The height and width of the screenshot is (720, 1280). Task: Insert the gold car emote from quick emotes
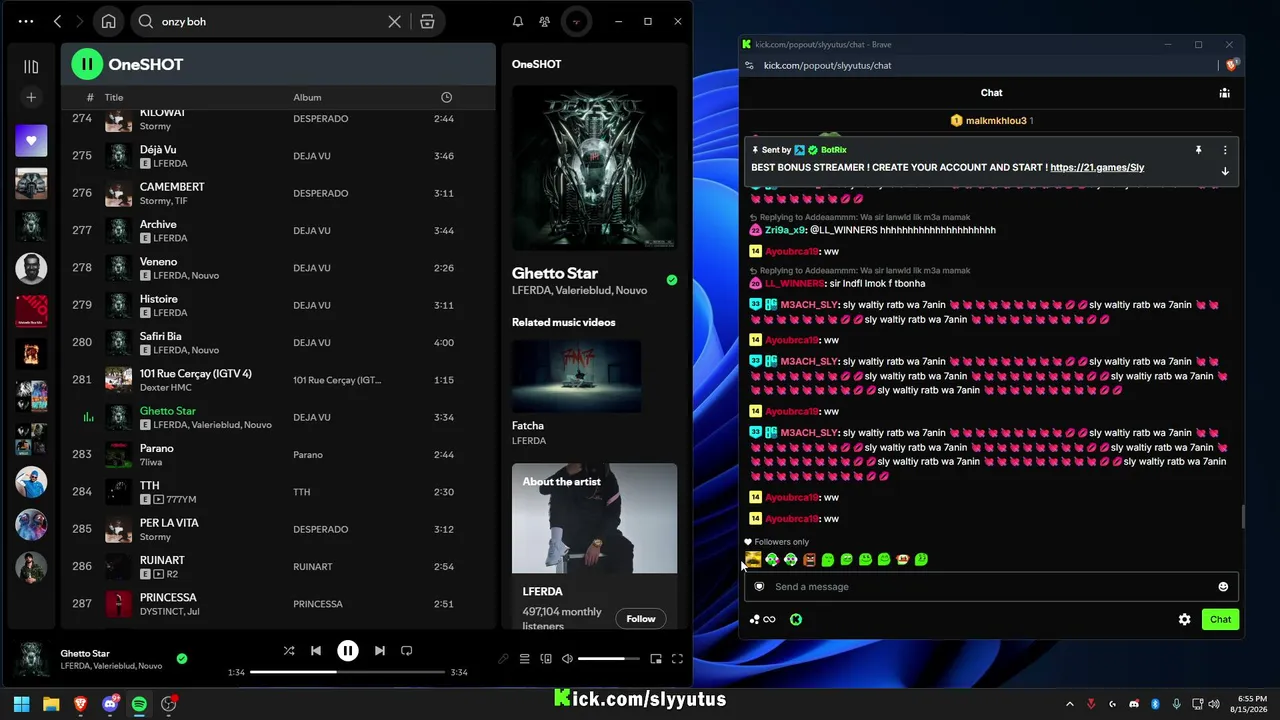(x=753, y=560)
